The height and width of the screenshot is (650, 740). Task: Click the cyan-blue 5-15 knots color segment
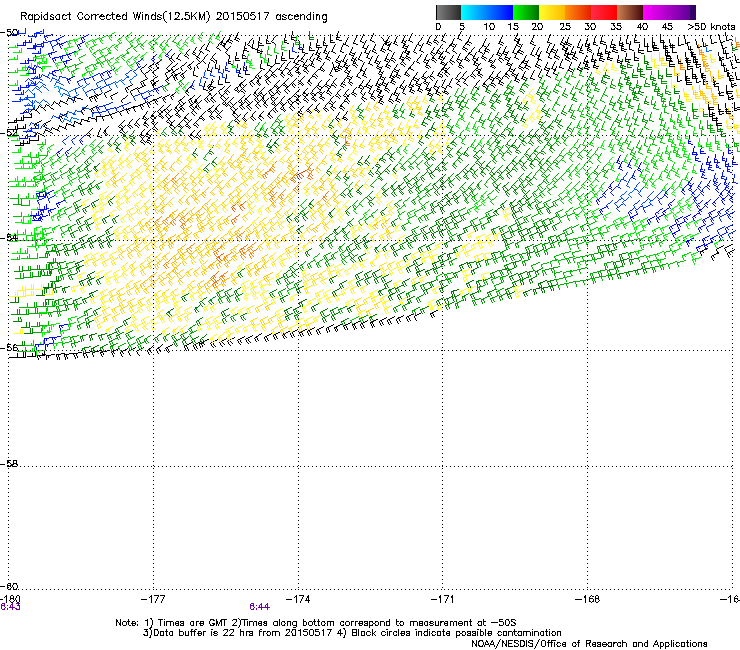(487, 12)
